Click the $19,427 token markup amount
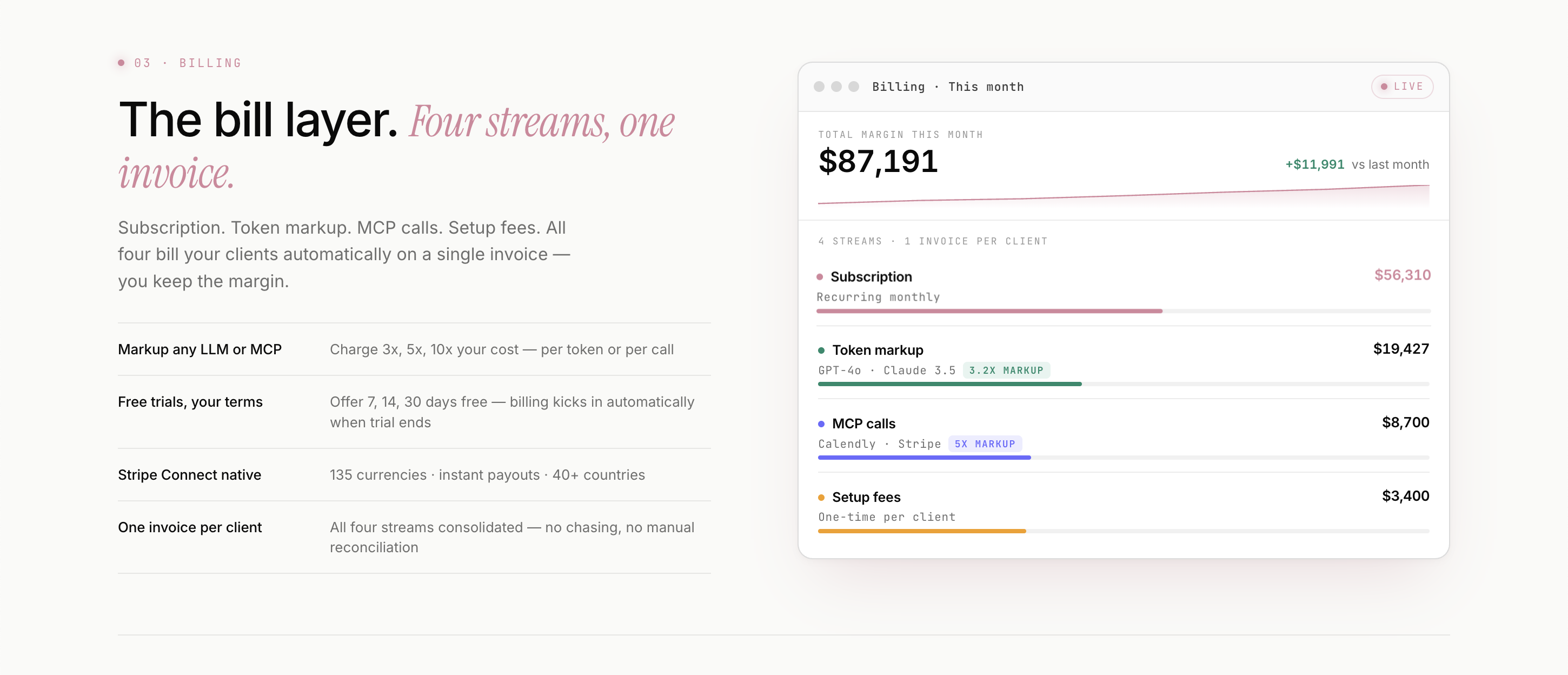The image size is (1568, 675). (x=1400, y=349)
